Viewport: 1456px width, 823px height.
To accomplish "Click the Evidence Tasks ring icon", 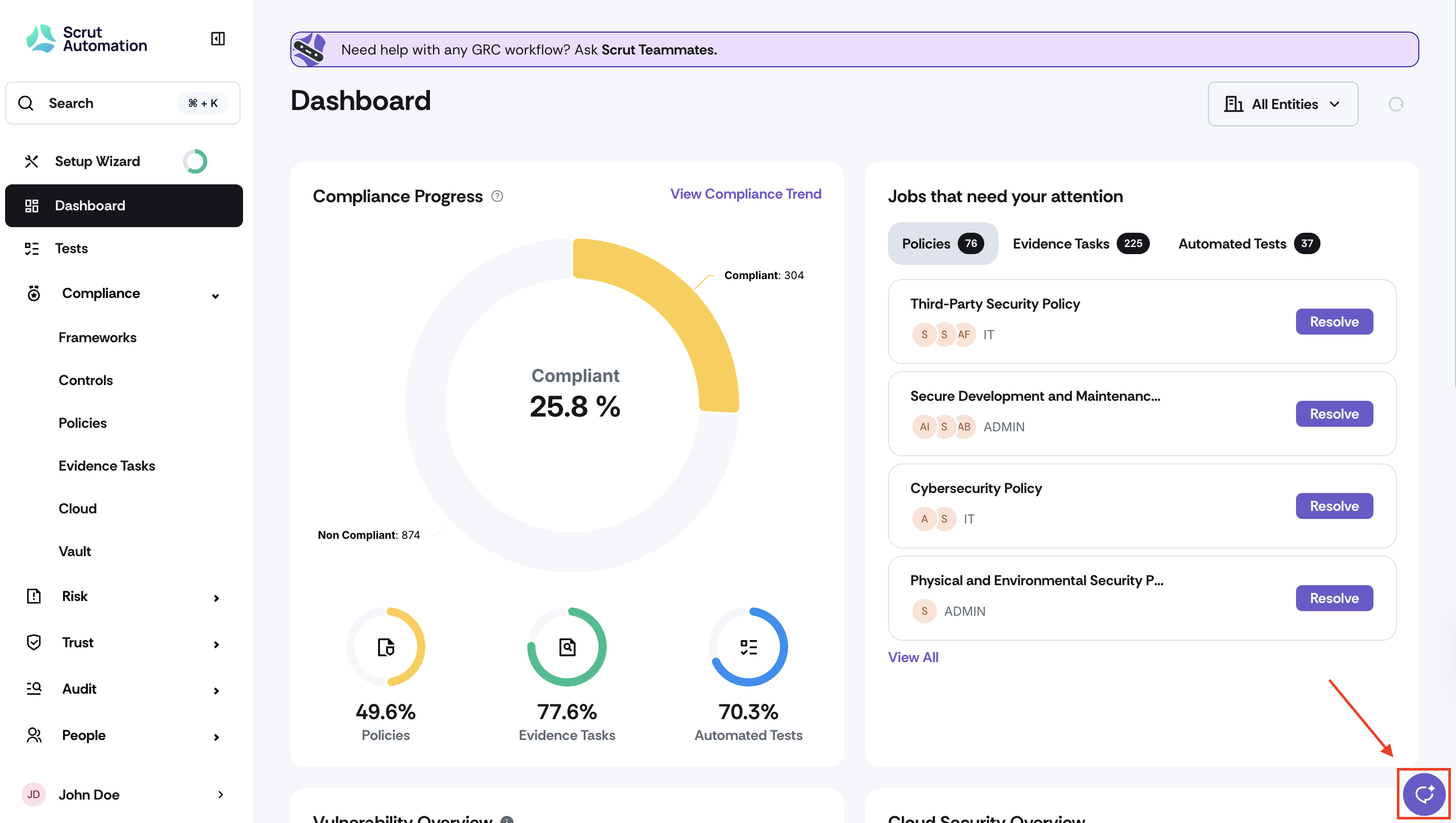I will coord(567,647).
